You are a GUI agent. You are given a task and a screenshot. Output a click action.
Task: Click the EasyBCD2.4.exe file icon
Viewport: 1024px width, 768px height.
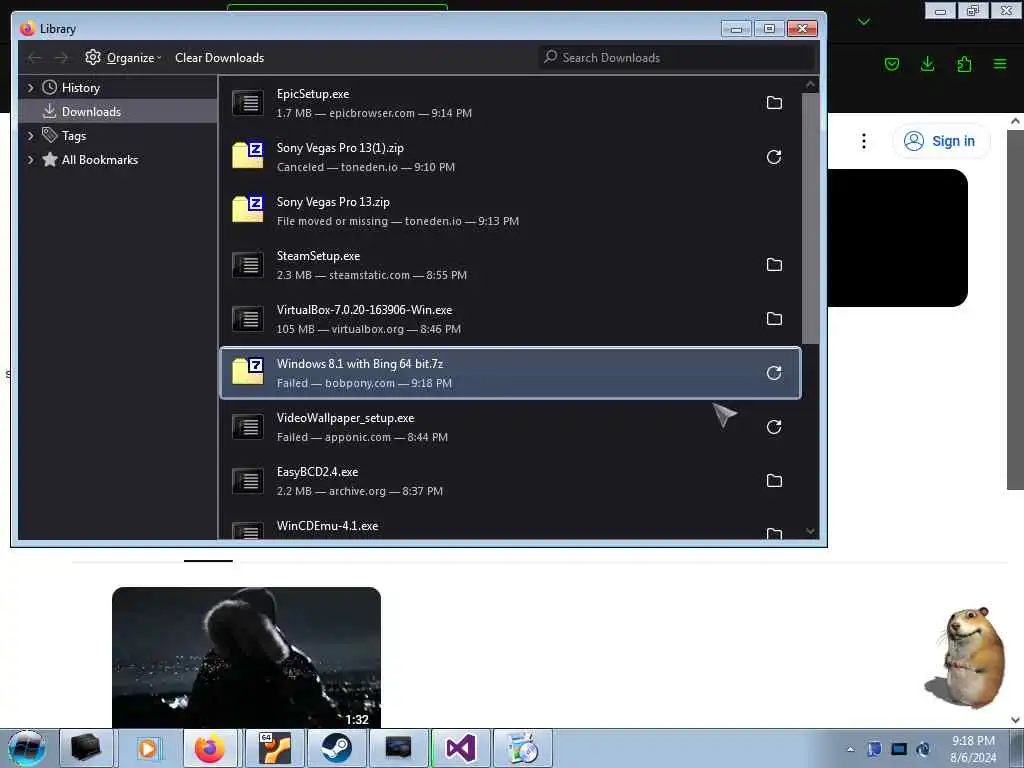(248, 481)
